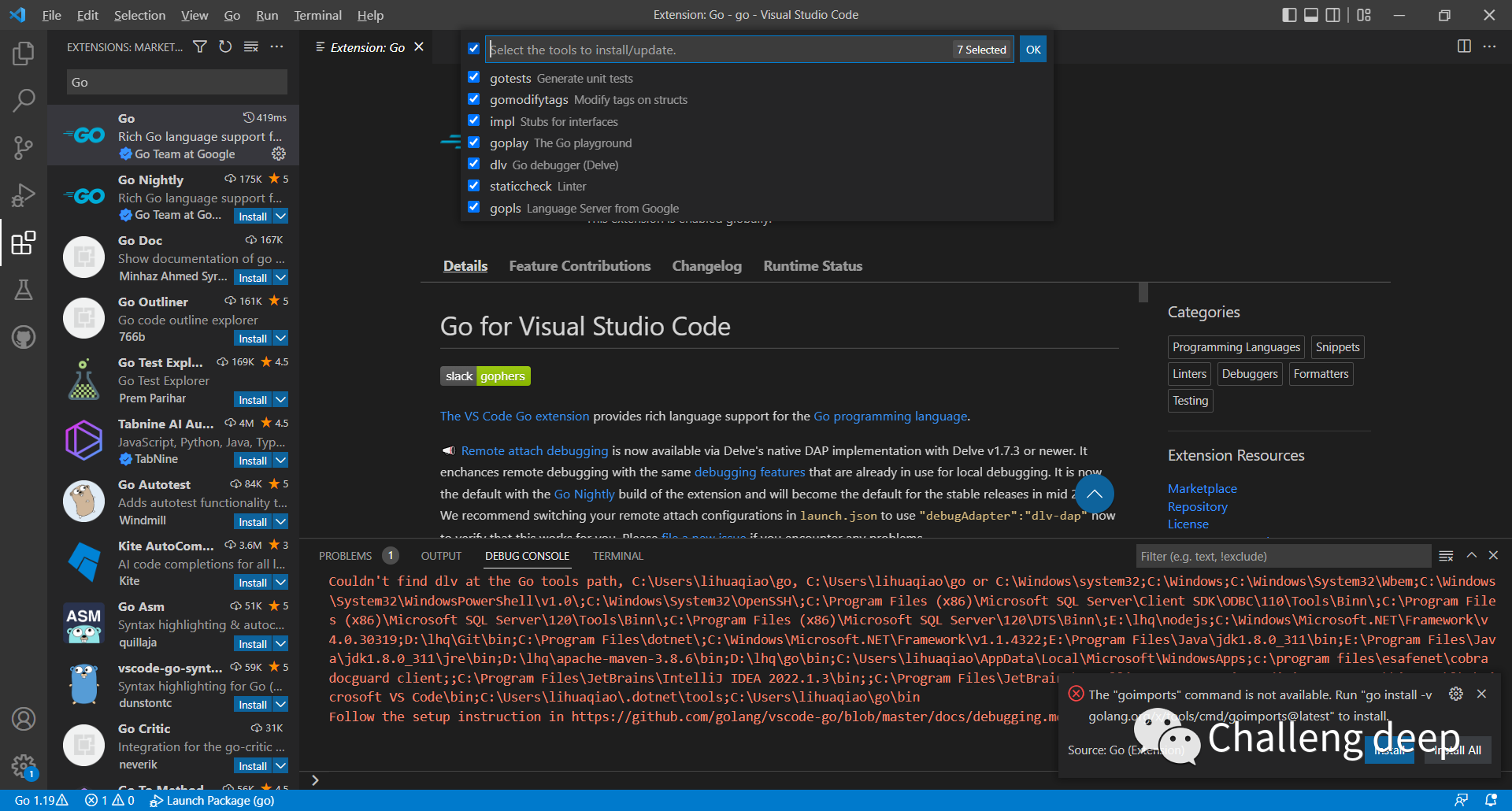Viewport: 1512px width, 811px height.
Task: Uncheck the dlv debugger tool
Action: tap(473, 164)
